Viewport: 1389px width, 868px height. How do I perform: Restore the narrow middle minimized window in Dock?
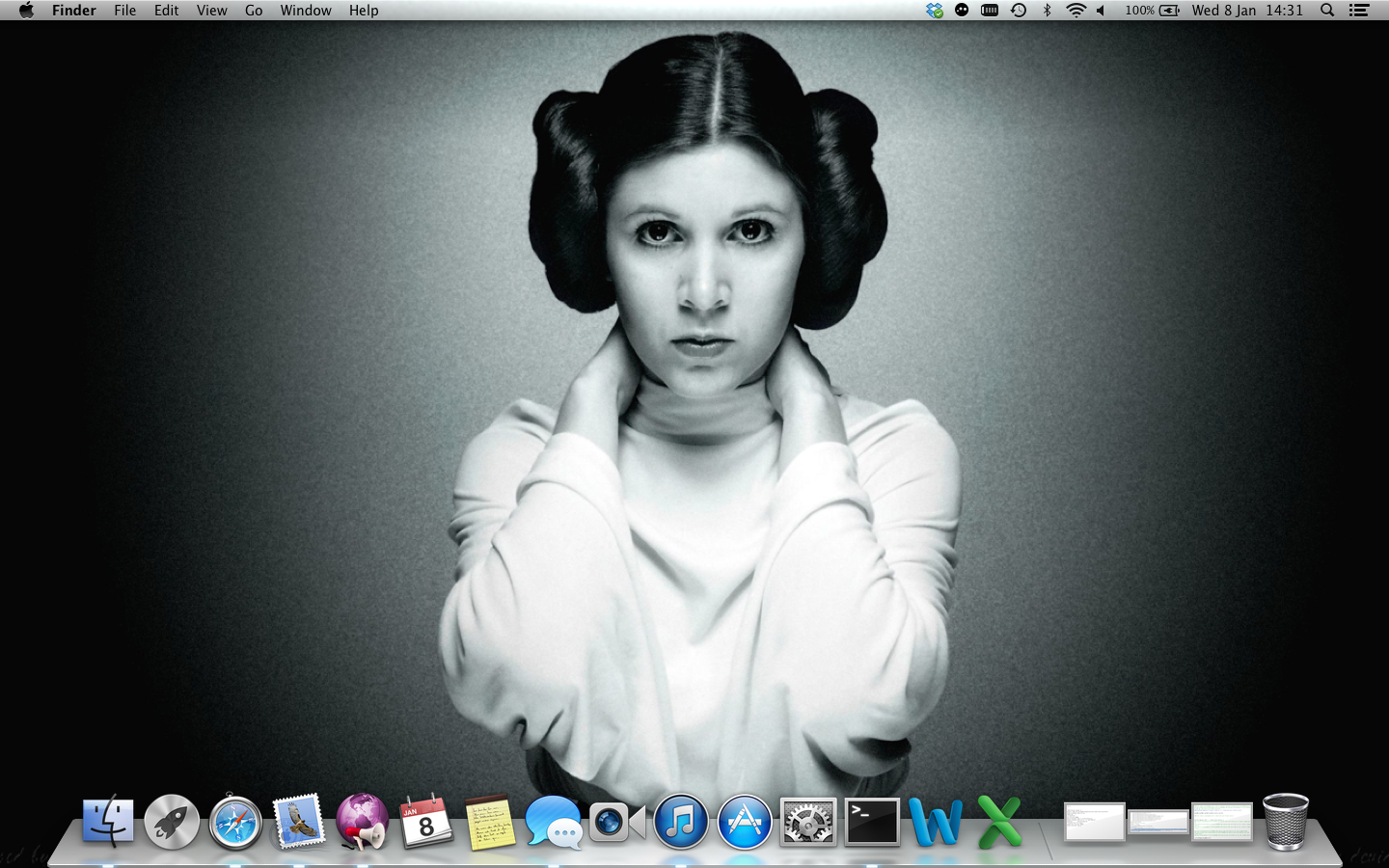click(1158, 822)
